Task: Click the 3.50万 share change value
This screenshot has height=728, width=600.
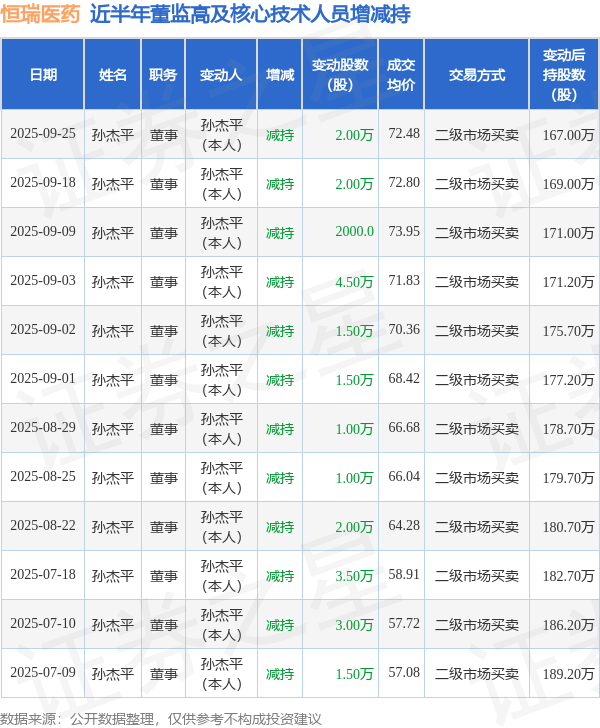Action: point(354,576)
